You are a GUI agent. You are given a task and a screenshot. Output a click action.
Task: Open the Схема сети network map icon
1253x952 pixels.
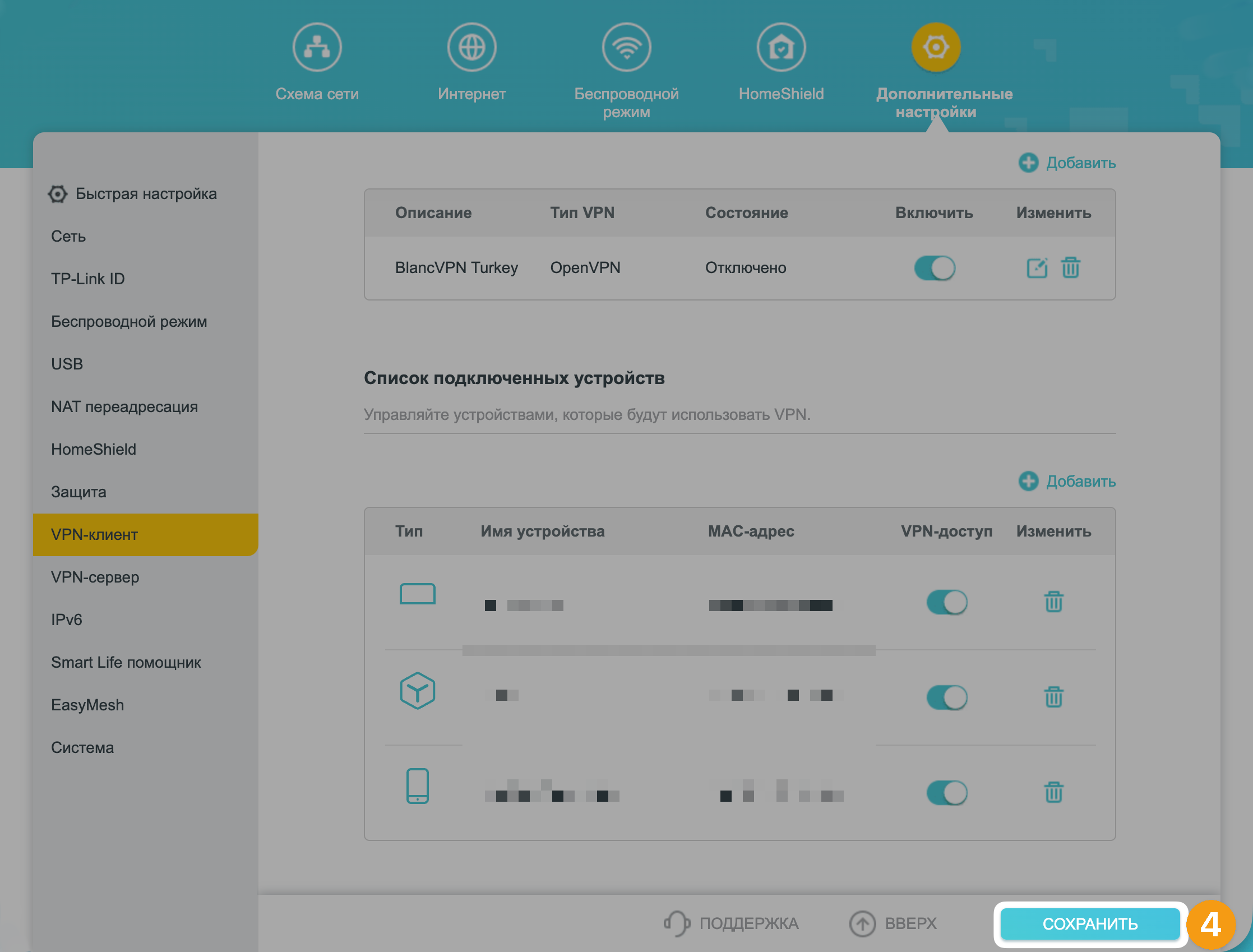(x=317, y=47)
